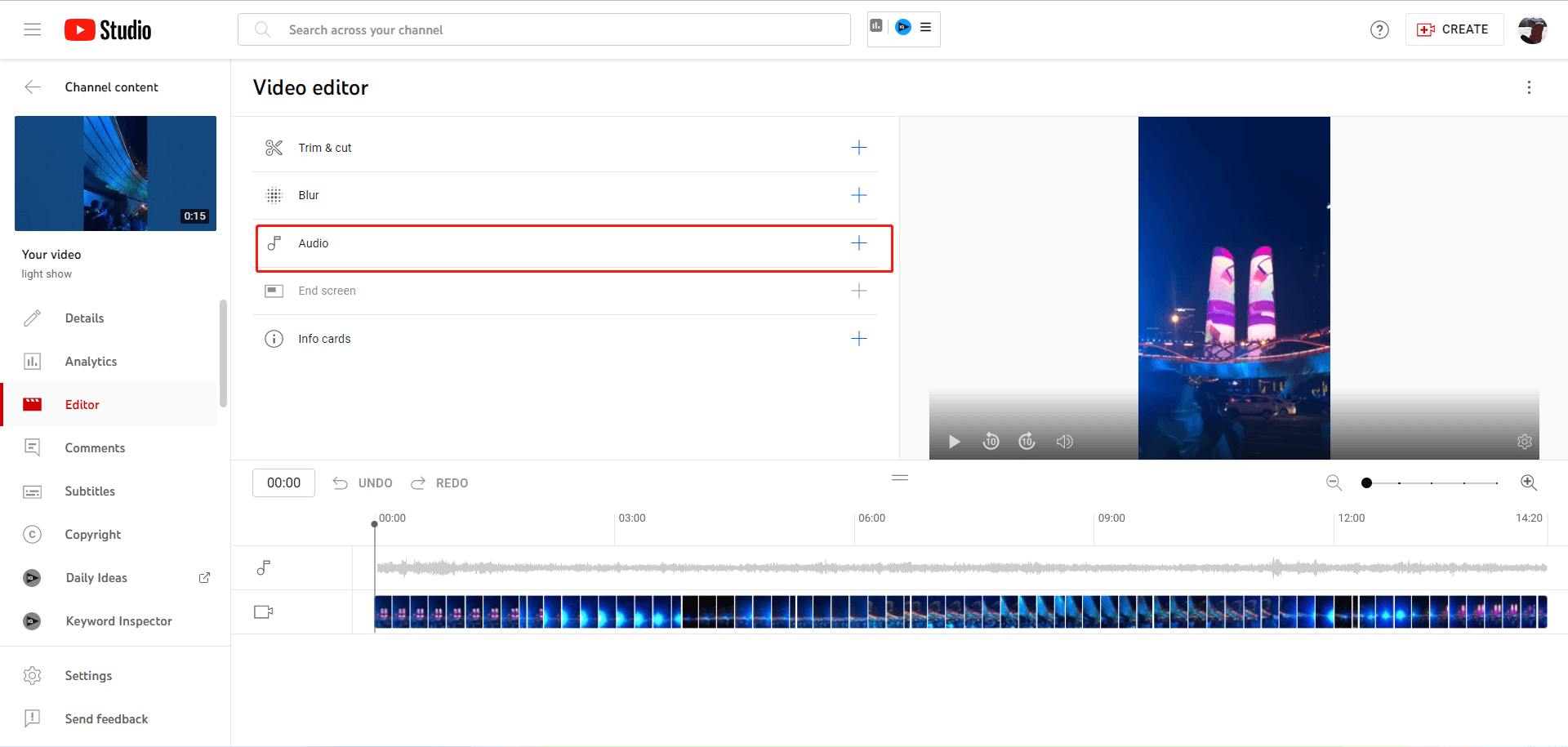The width and height of the screenshot is (1568, 747).
Task: Click the Trim & cut row label
Action: coord(325,148)
